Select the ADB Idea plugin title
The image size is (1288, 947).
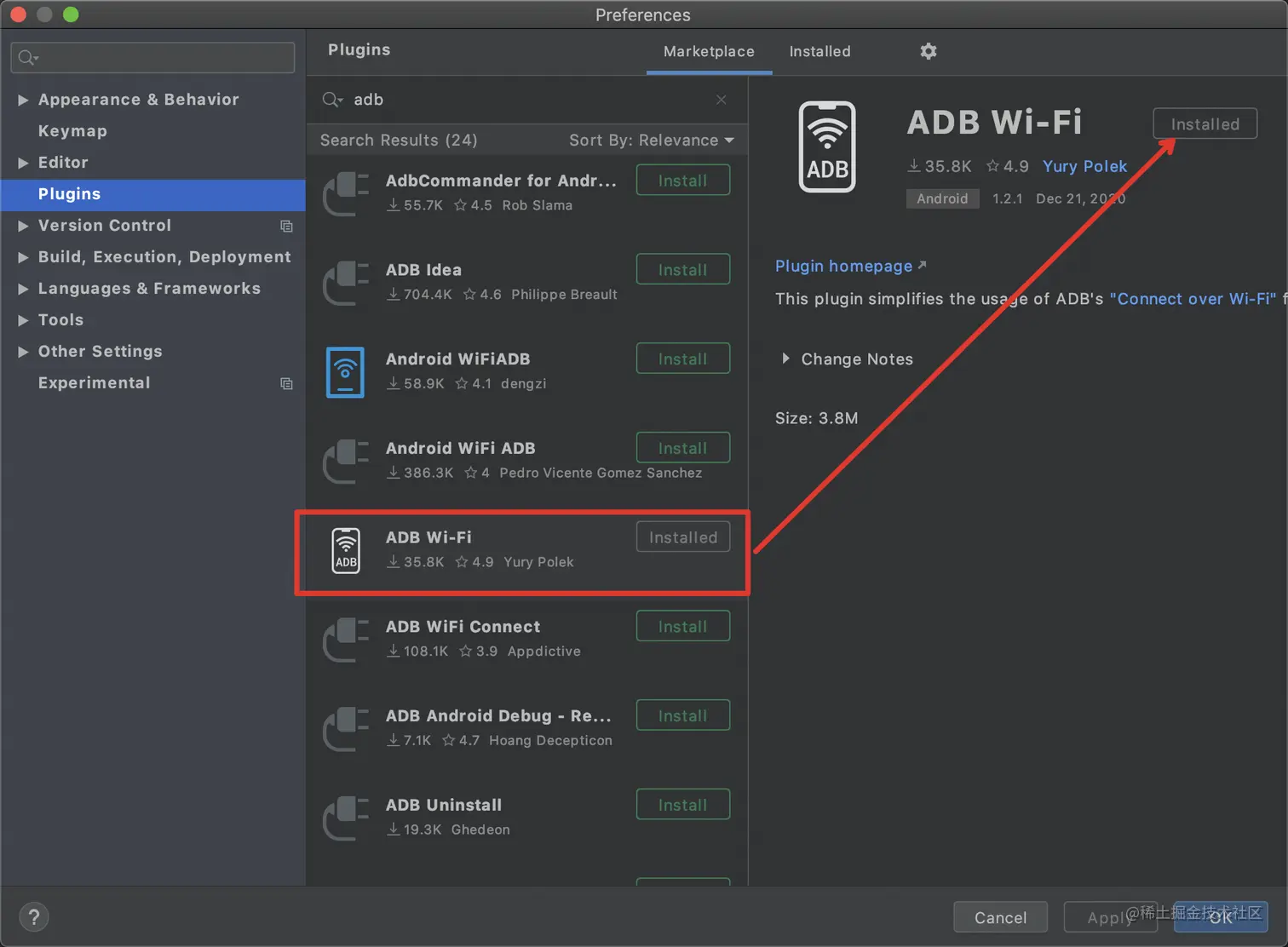[423, 270]
